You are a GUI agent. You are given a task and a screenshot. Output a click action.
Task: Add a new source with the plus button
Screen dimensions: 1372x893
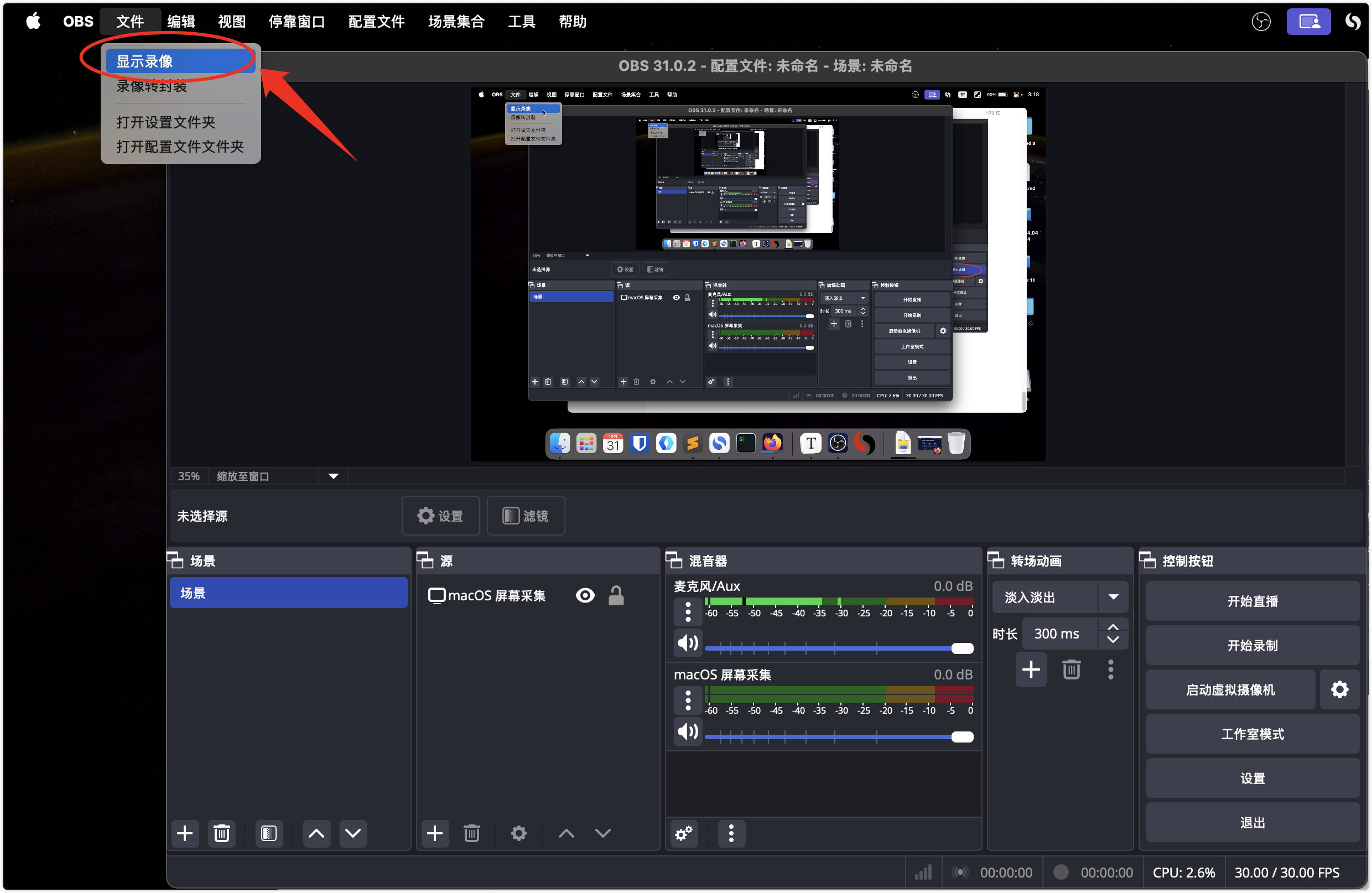pyautogui.click(x=435, y=833)
